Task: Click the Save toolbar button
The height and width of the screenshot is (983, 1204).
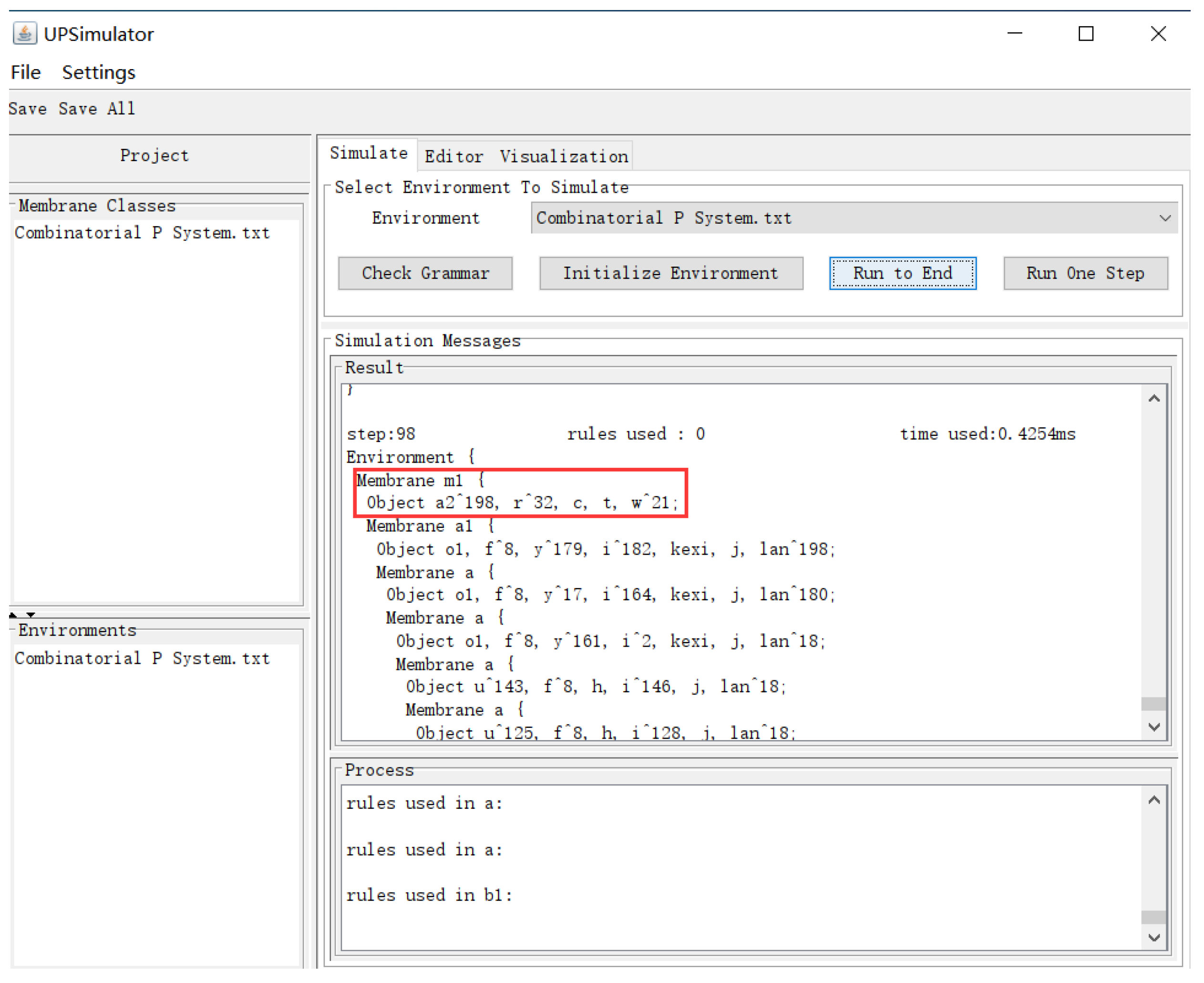Action: [x=27, y=109]
